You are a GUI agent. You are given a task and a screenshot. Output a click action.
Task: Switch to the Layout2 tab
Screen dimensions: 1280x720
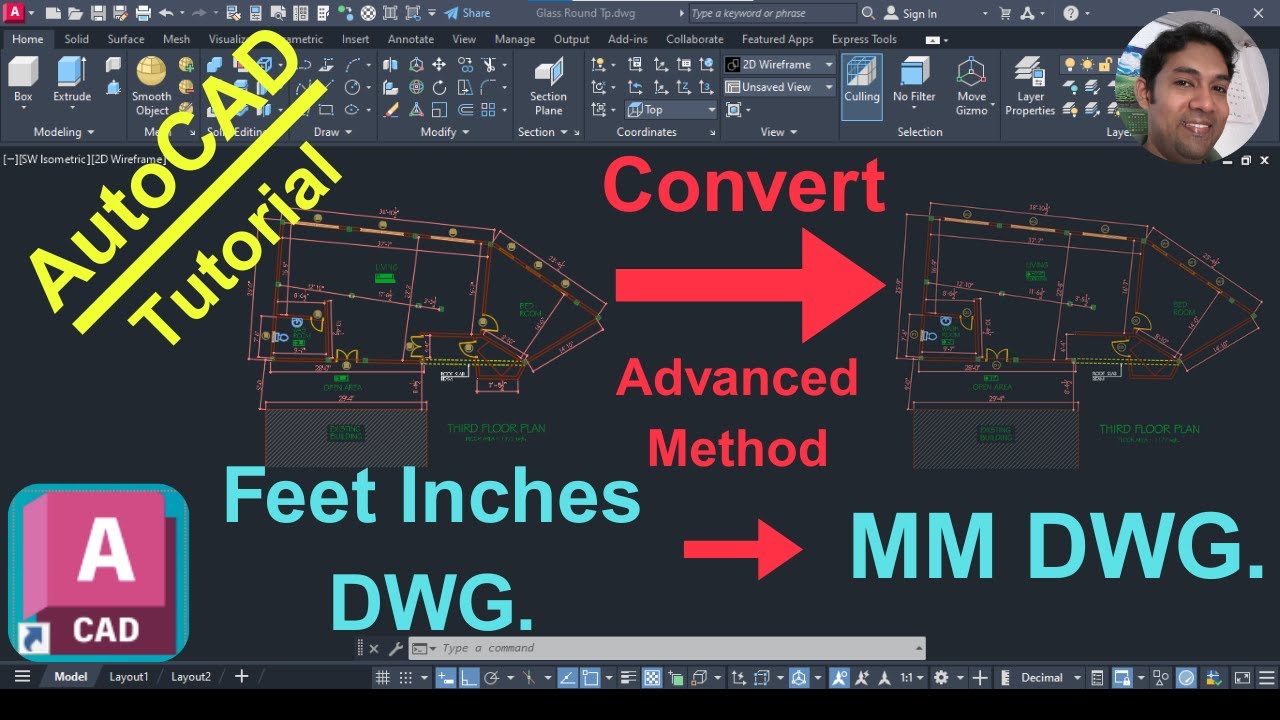[191, 677]
